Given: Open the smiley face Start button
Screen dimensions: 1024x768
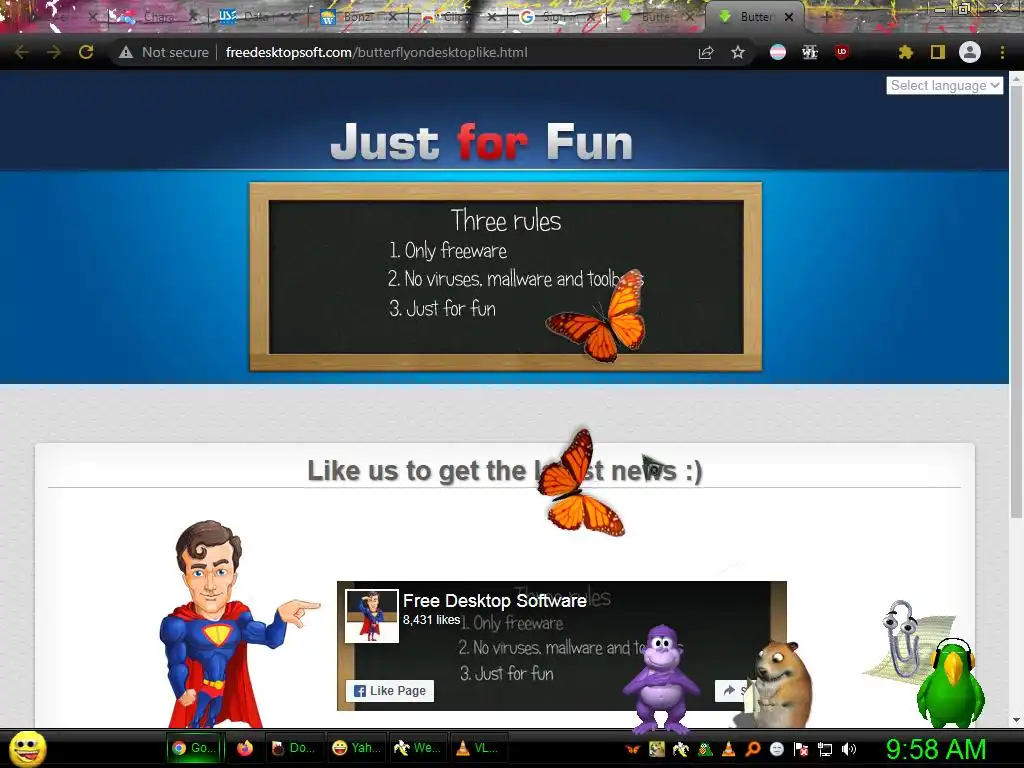Looking at the screenshot, I should click(x=28, y=748).
